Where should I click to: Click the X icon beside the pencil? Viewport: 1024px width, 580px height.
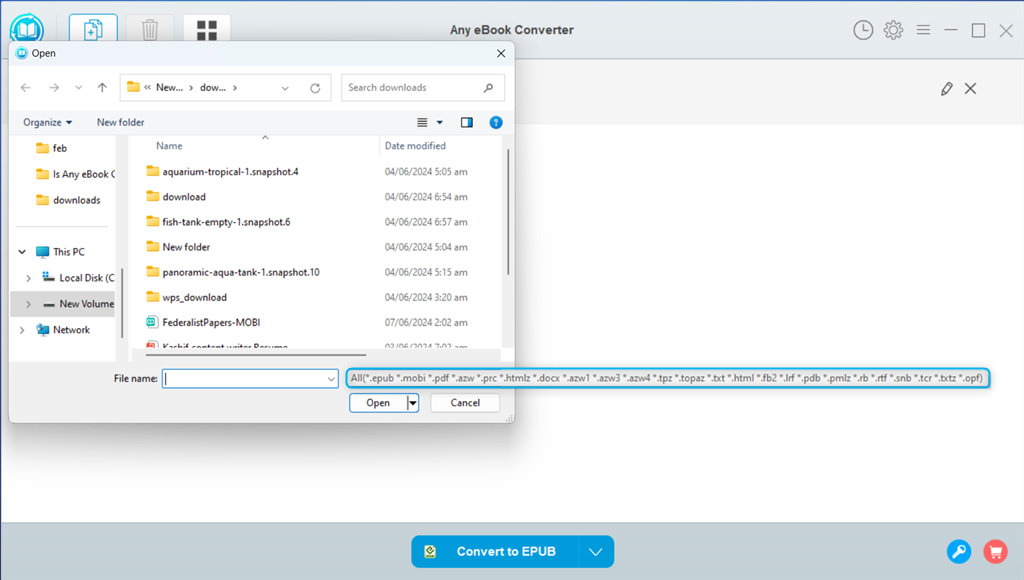pyautogui.click(x=970, y=89)
